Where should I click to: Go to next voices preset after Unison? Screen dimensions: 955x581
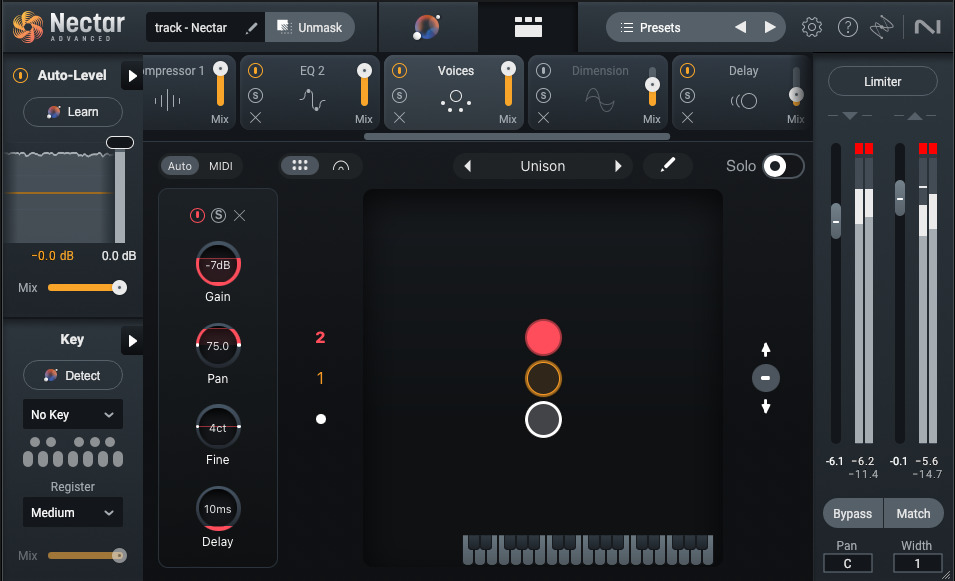[618, 166]
